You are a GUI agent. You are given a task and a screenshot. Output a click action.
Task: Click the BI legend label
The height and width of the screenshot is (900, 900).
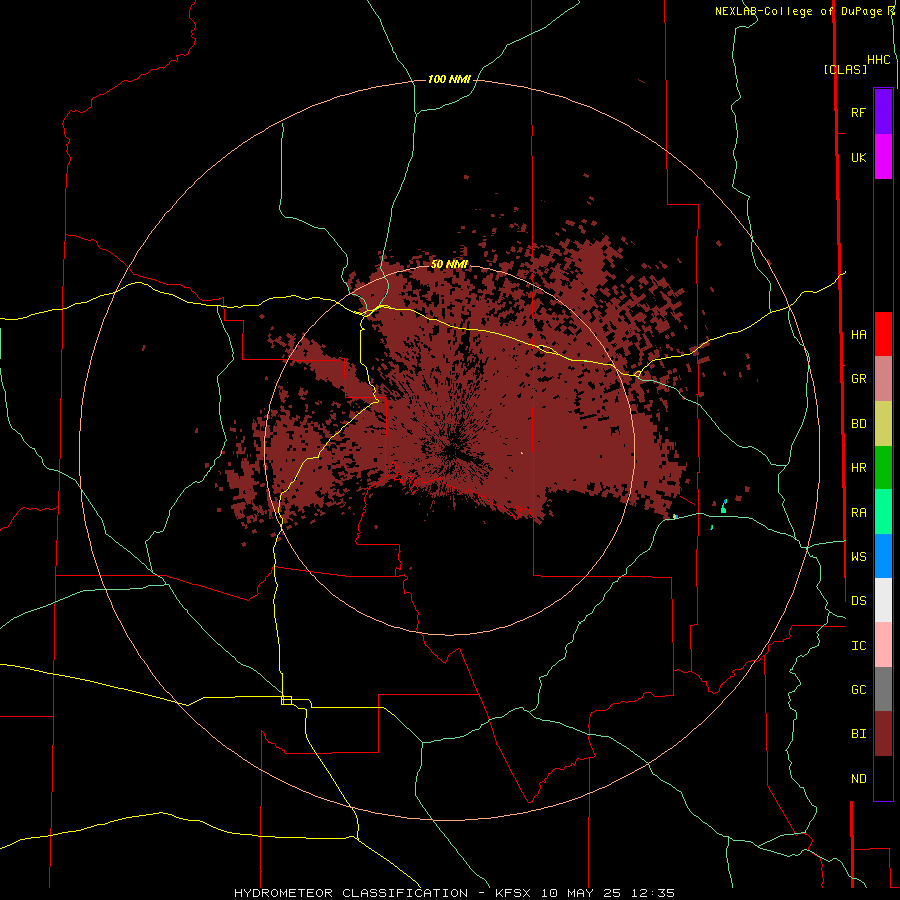point(858,734)
